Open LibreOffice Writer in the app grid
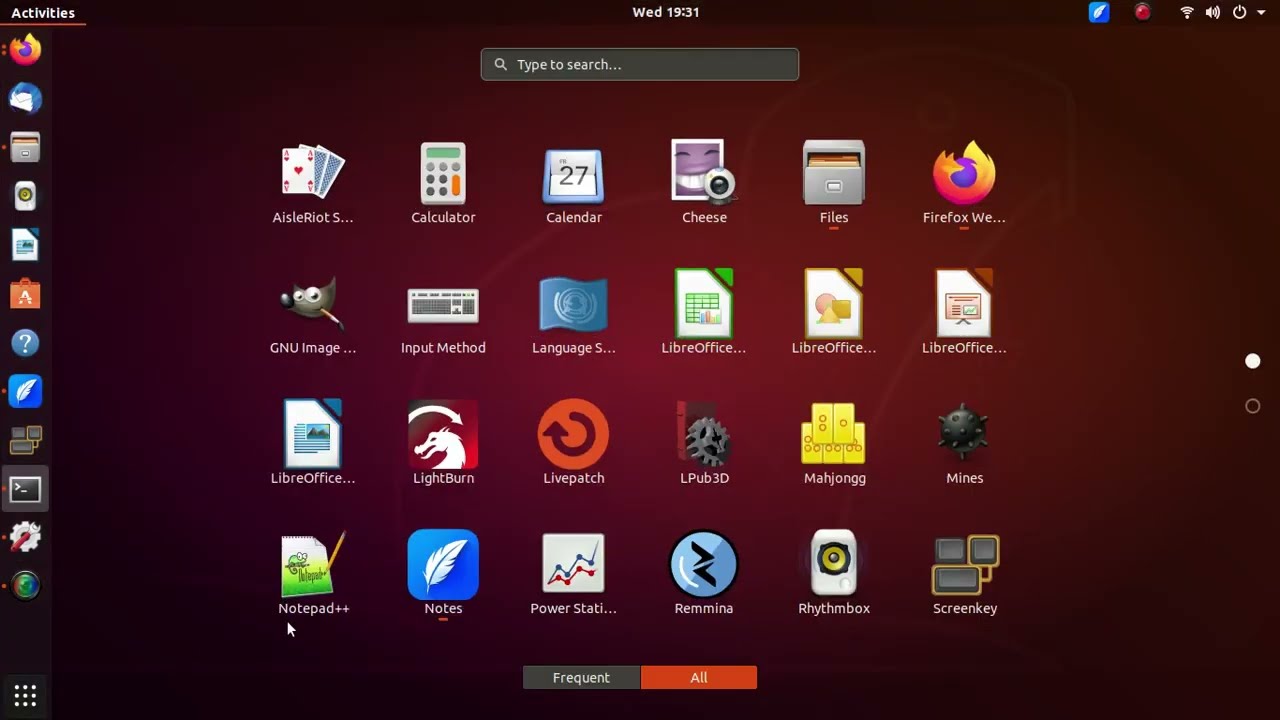Screen dimensions: 1280x720 [x=313, y=443]
